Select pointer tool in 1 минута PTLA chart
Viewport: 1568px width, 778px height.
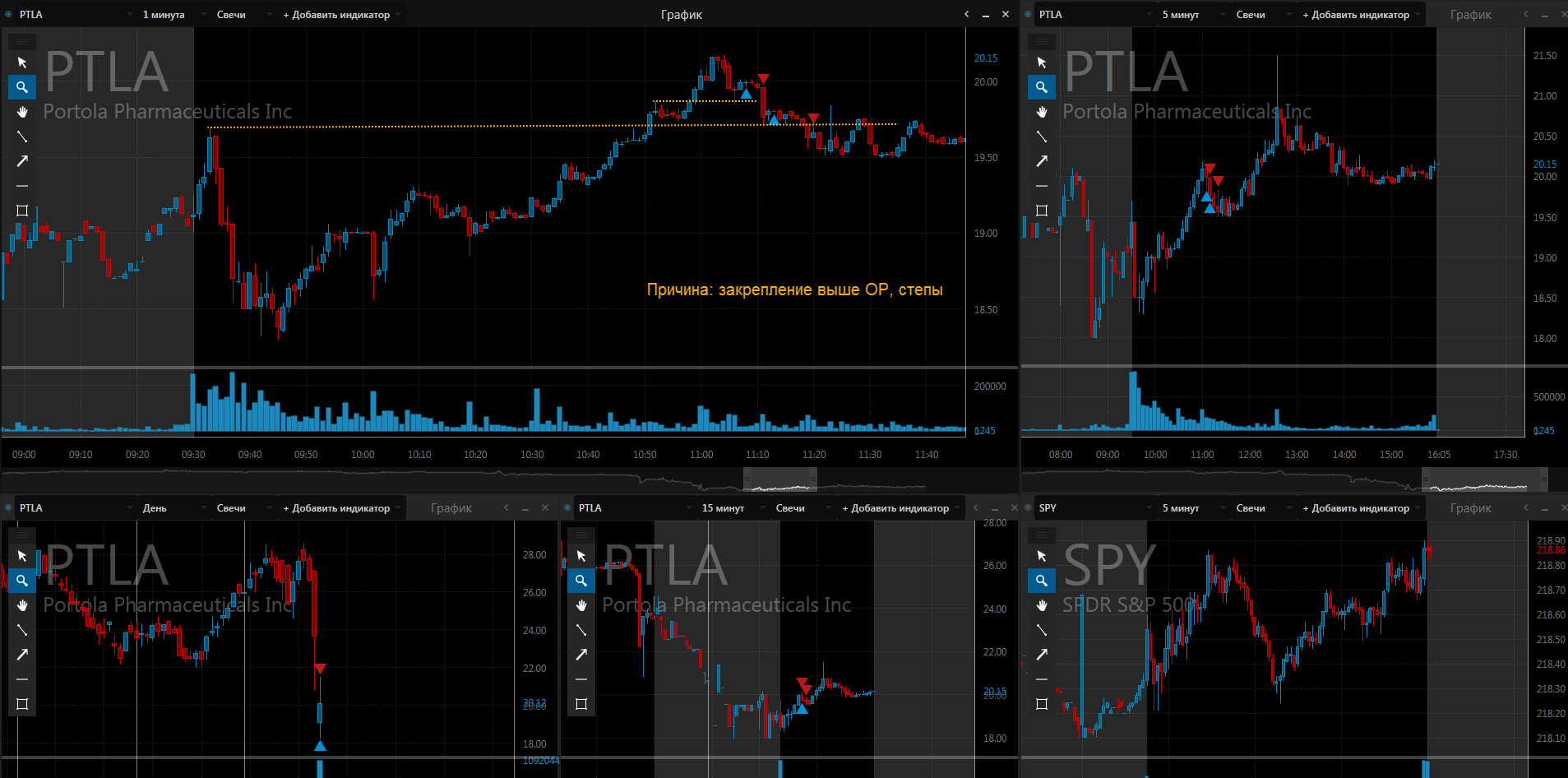[x=22, y=63]
